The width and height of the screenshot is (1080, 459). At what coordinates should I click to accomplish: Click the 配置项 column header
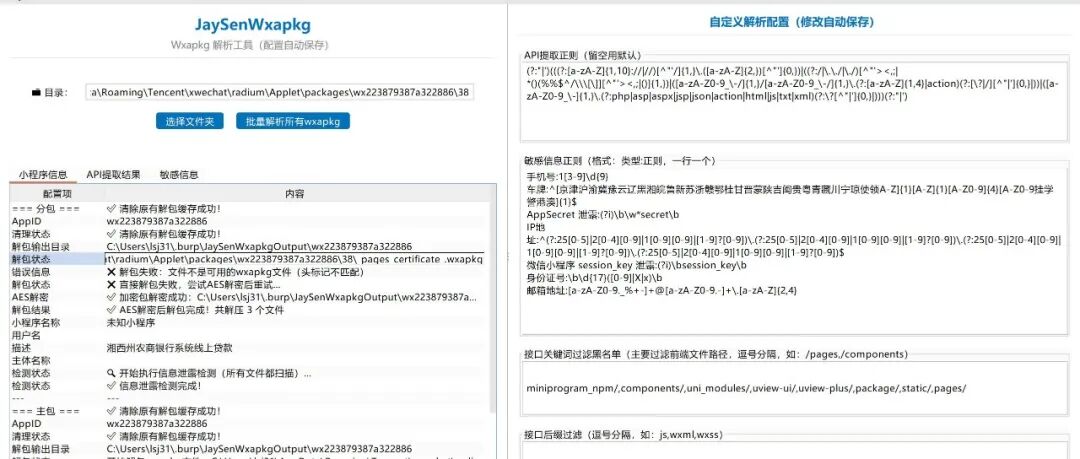click(56, 194)
